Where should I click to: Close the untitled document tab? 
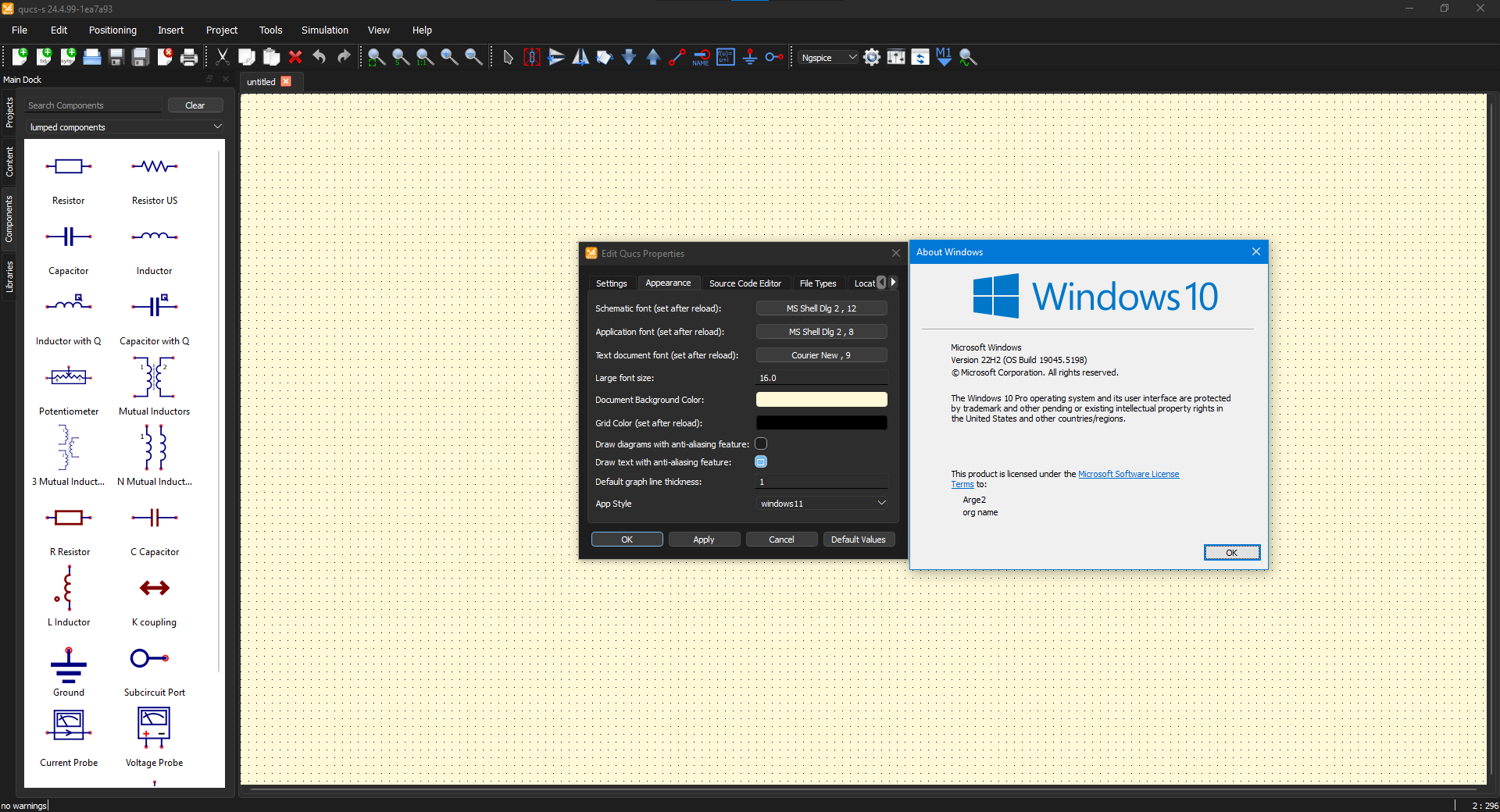tap(286, 81)
